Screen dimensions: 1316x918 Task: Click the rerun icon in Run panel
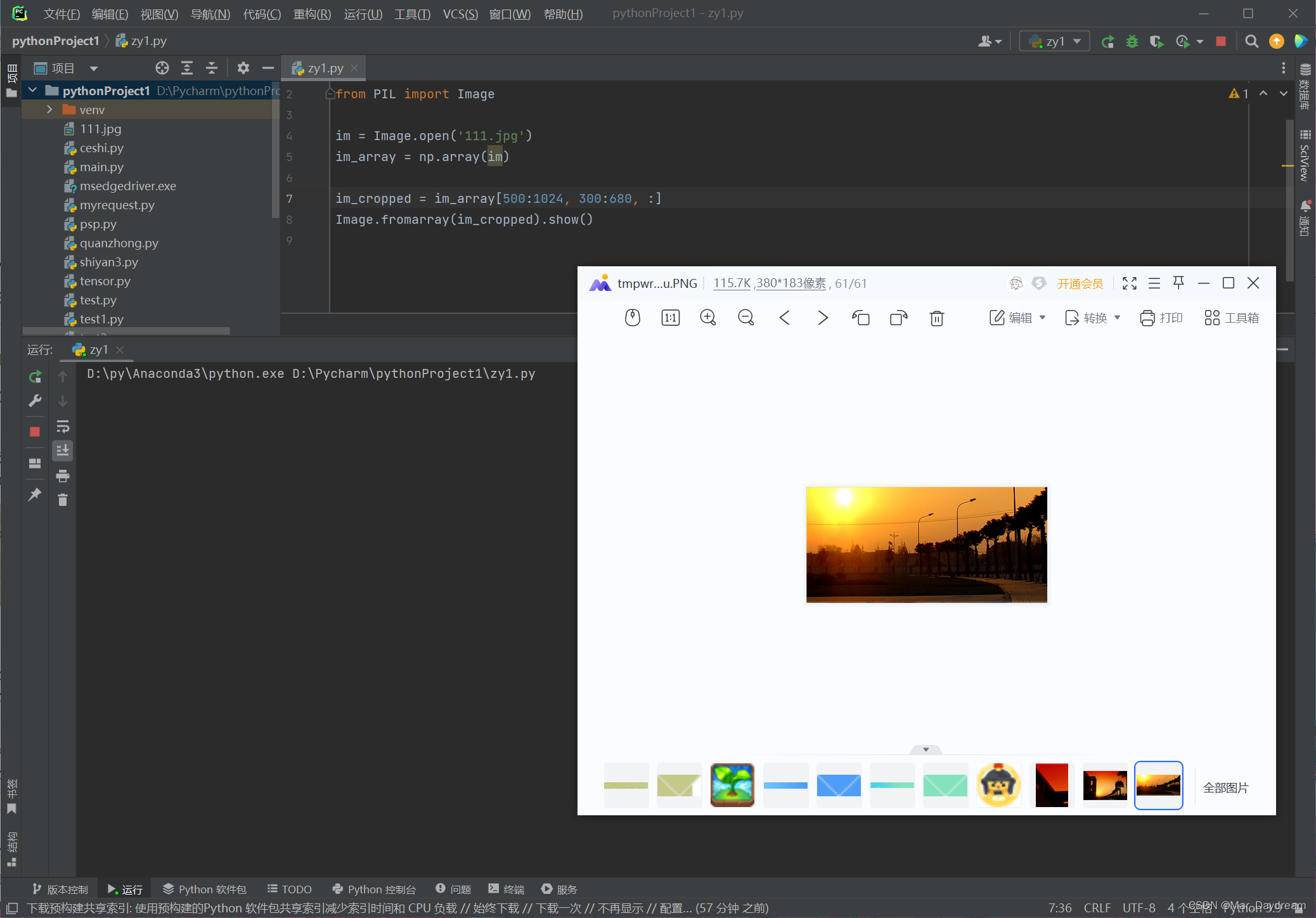click(x=35, y=377)
